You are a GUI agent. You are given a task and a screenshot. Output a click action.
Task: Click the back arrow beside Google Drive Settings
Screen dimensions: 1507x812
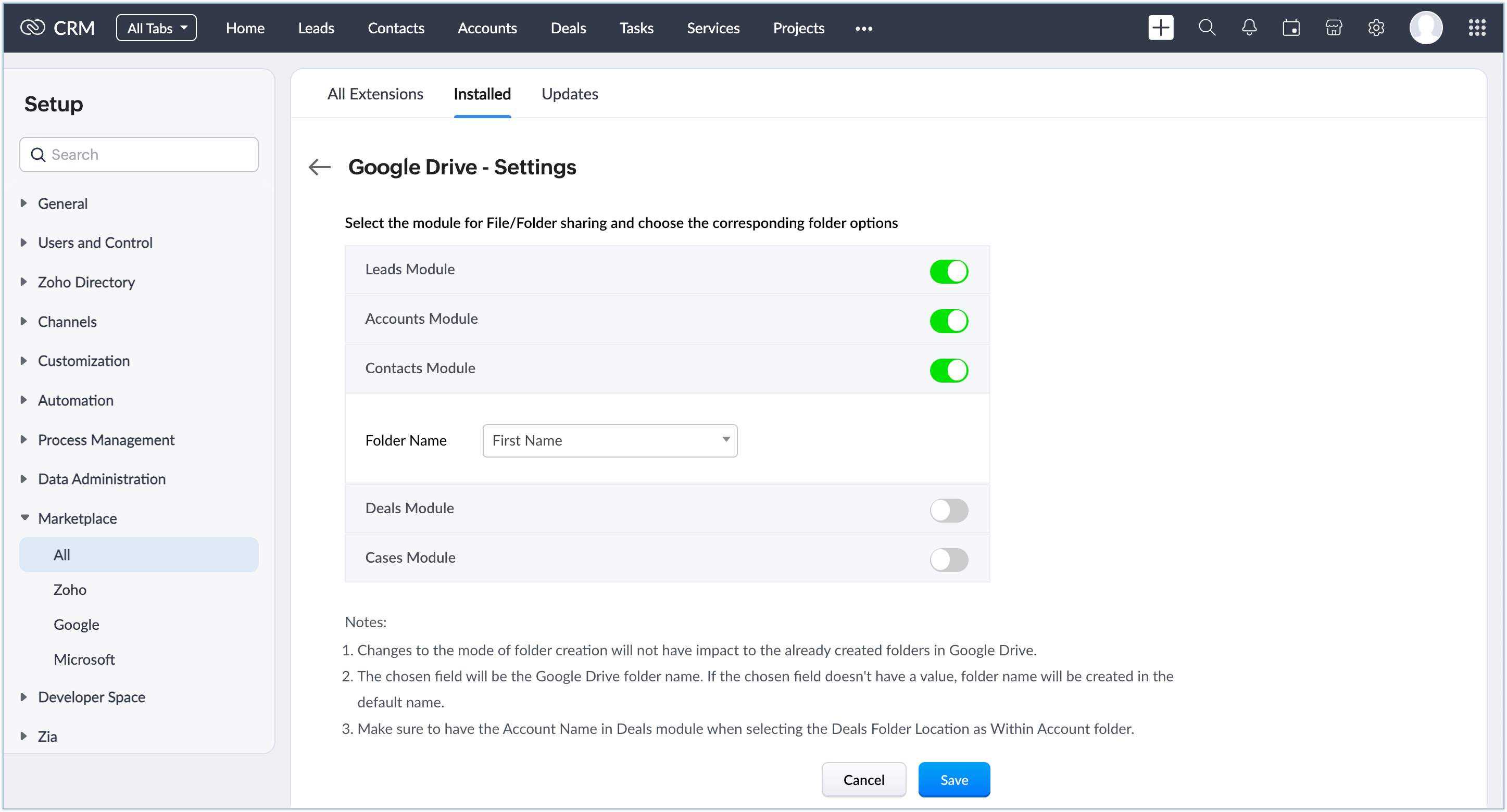319,167
